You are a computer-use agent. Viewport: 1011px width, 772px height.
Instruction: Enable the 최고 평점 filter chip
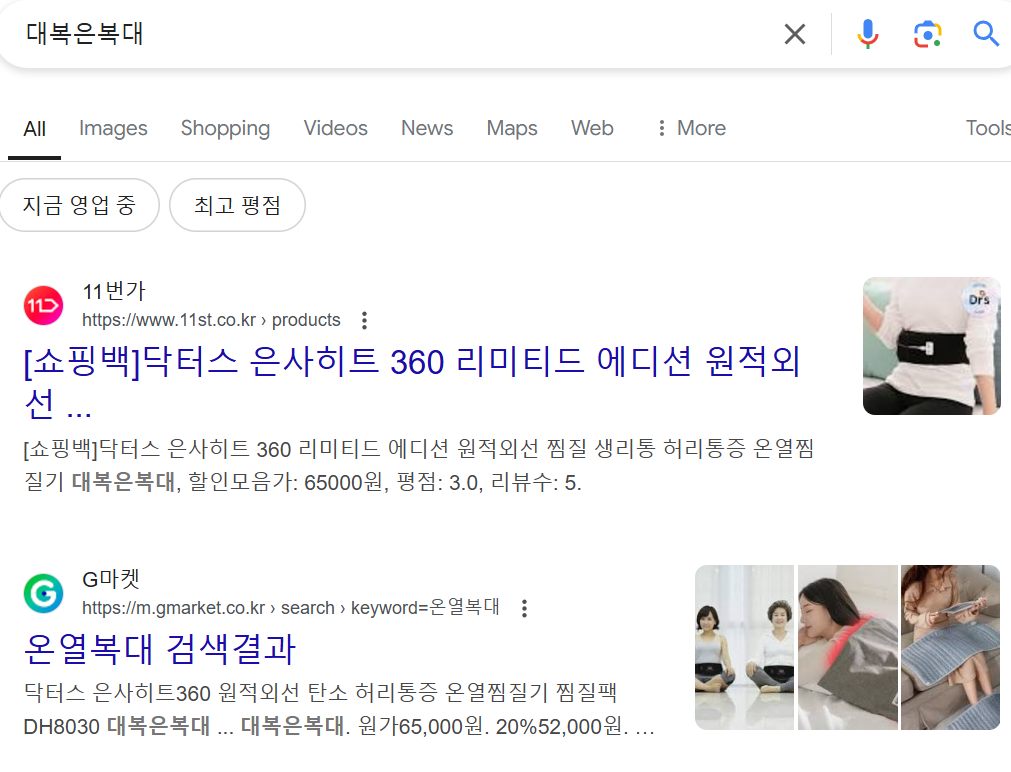[x=237, y=204]
